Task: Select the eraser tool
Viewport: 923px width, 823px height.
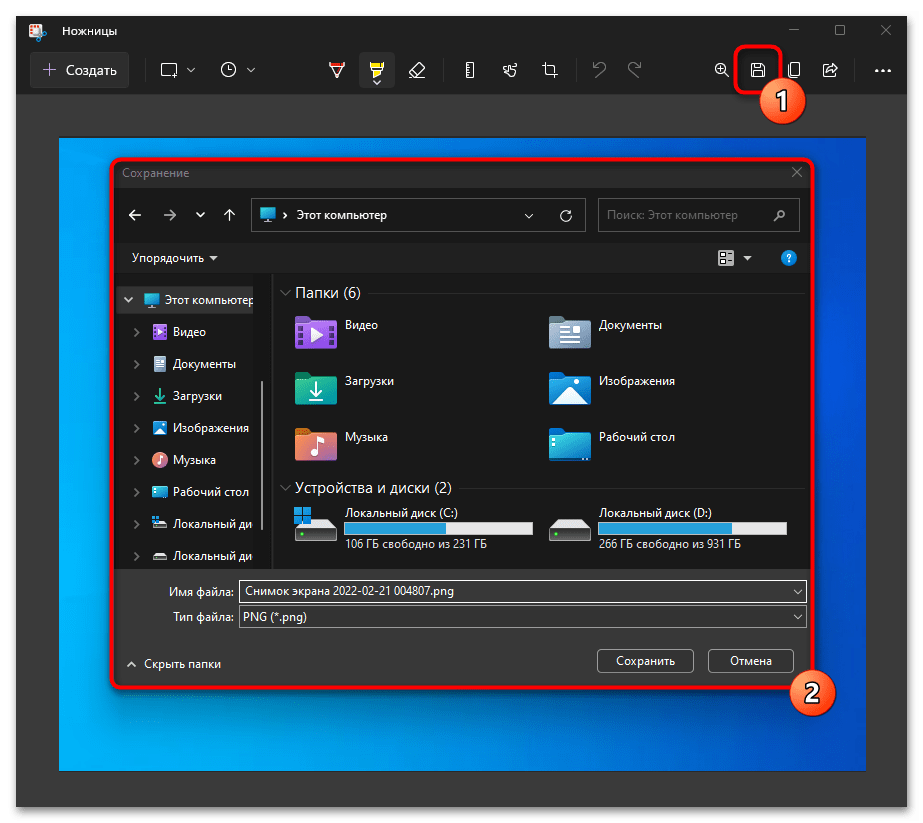Action: 417,70
